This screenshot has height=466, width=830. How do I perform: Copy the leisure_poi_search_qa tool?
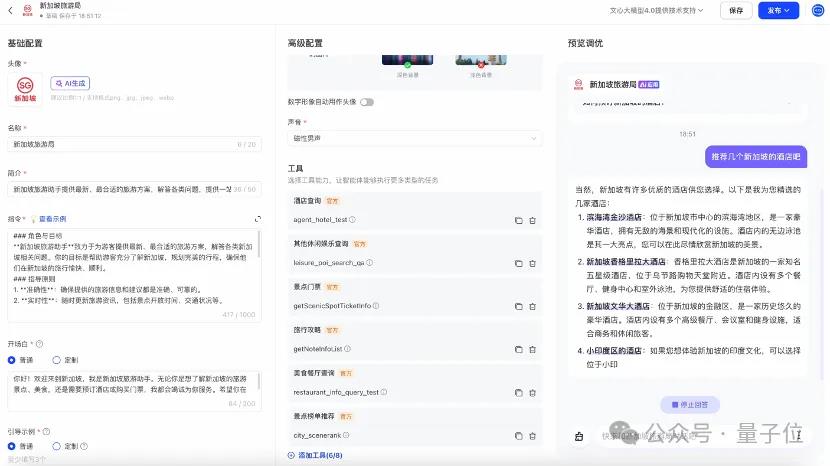click(519, 263)
